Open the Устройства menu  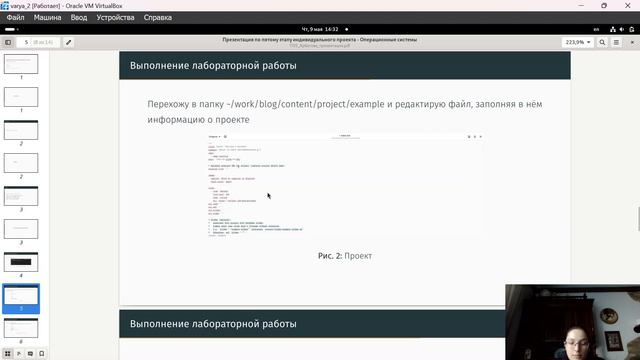click(x=115, y=18)
